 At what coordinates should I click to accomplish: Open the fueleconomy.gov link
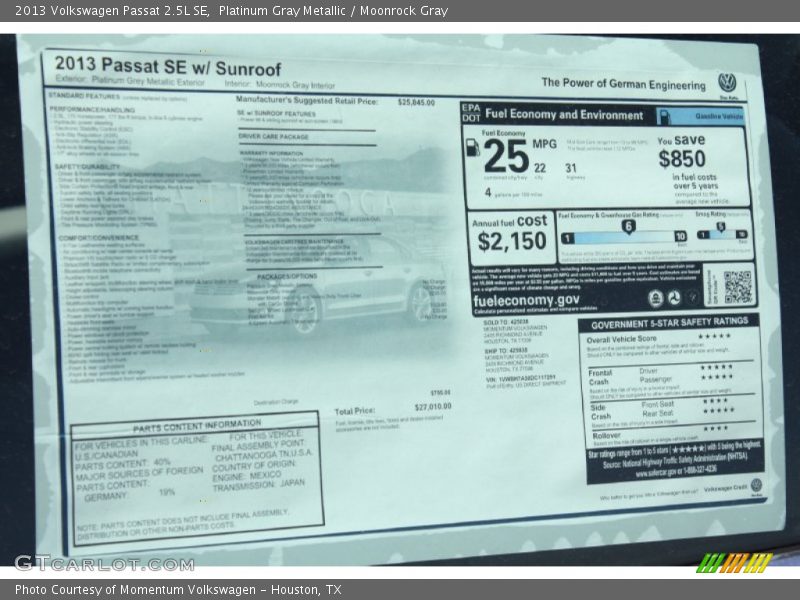pyautogui.click(x=526, y=299)
